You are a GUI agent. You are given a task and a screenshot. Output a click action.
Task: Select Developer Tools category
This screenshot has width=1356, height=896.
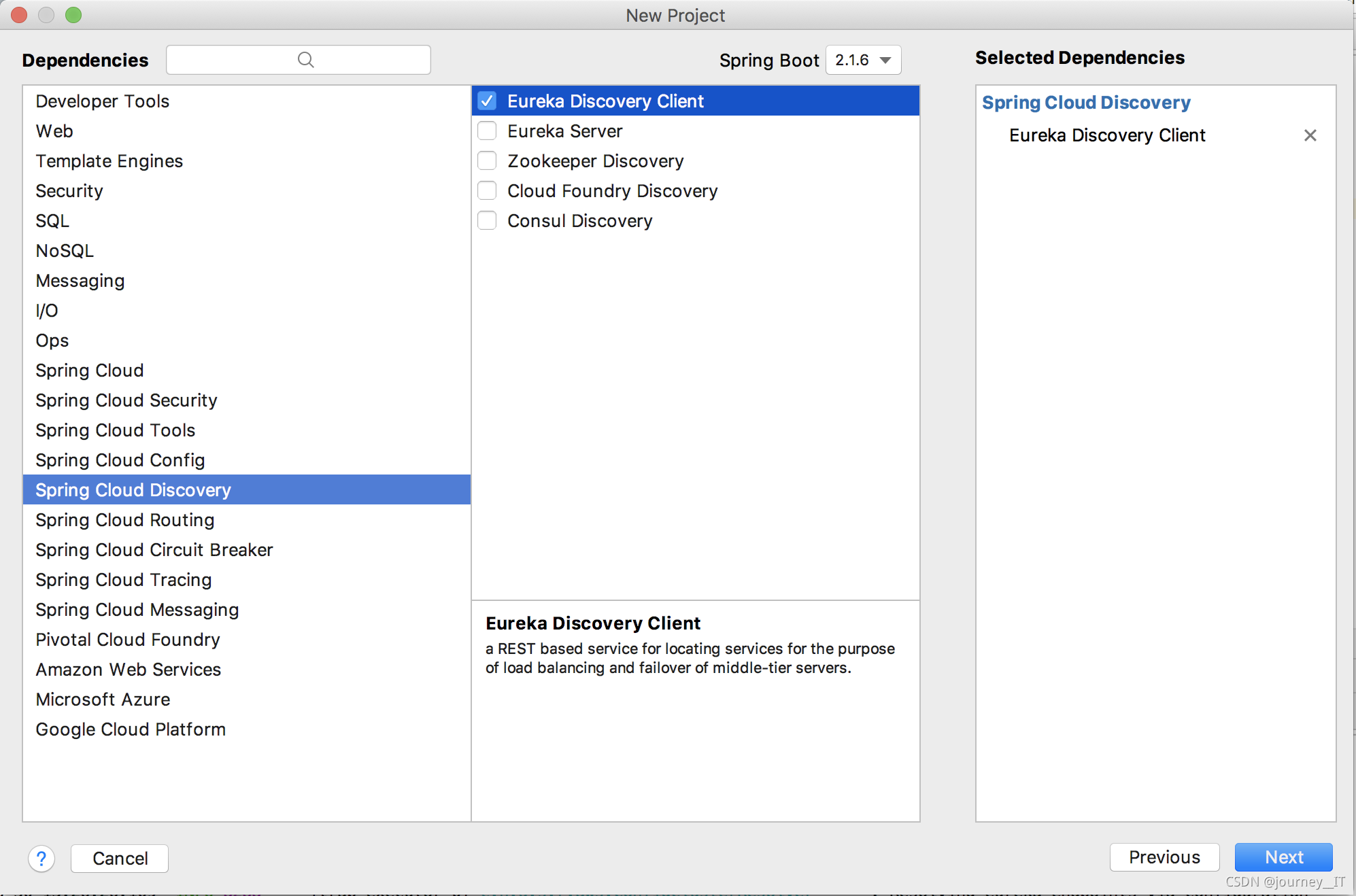(x=102, y=100)
